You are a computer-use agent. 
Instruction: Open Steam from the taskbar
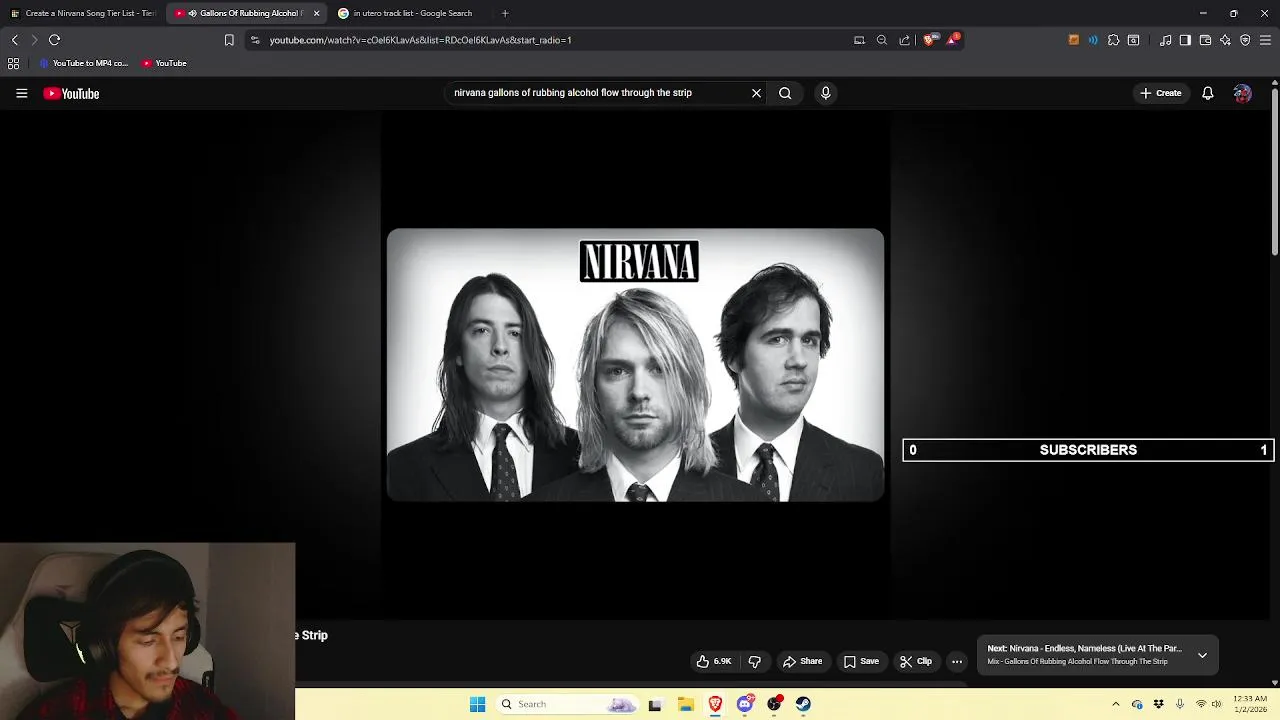[803, 704]
